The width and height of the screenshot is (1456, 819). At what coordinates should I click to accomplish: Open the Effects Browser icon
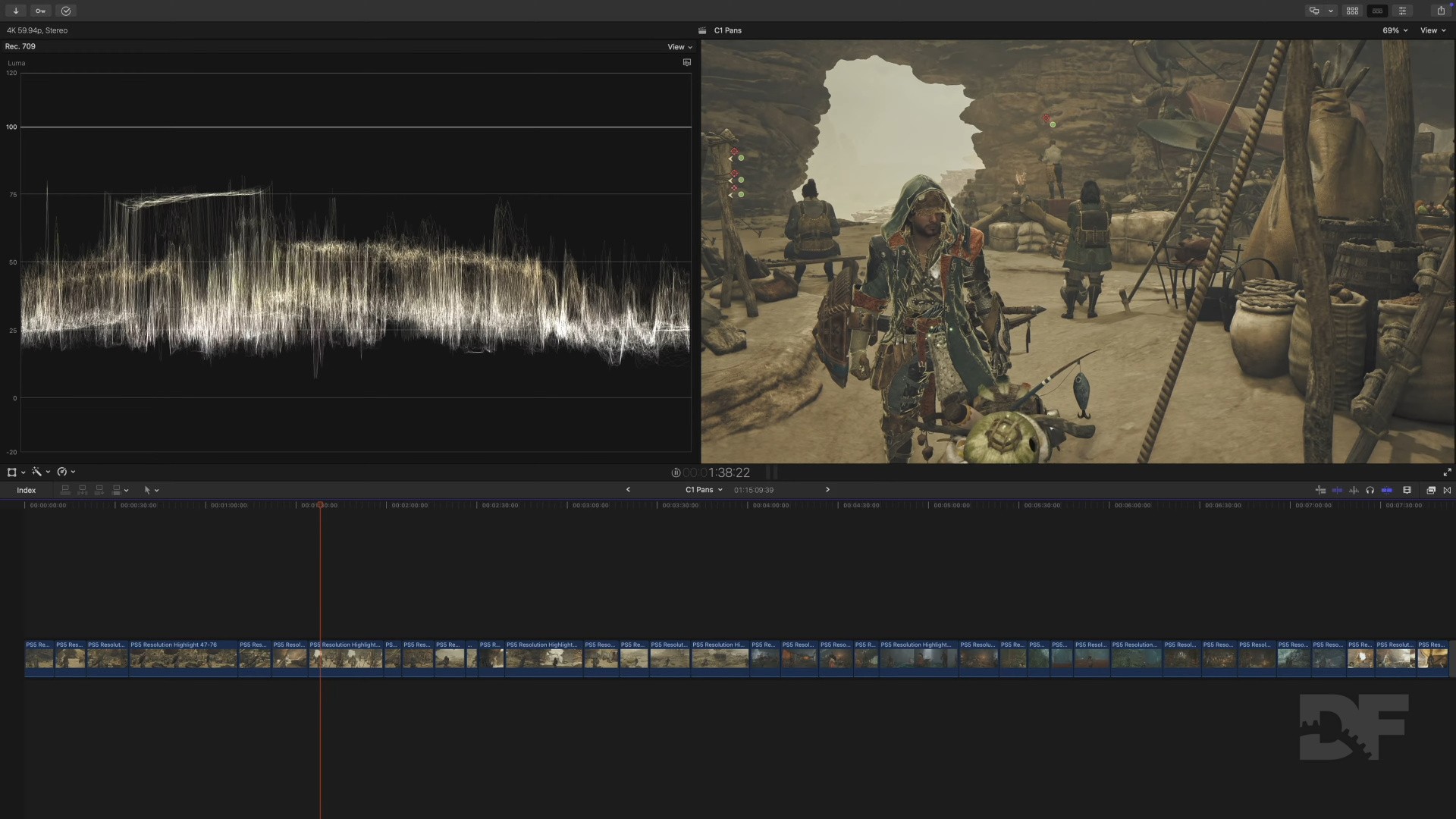coord(1431,490)
